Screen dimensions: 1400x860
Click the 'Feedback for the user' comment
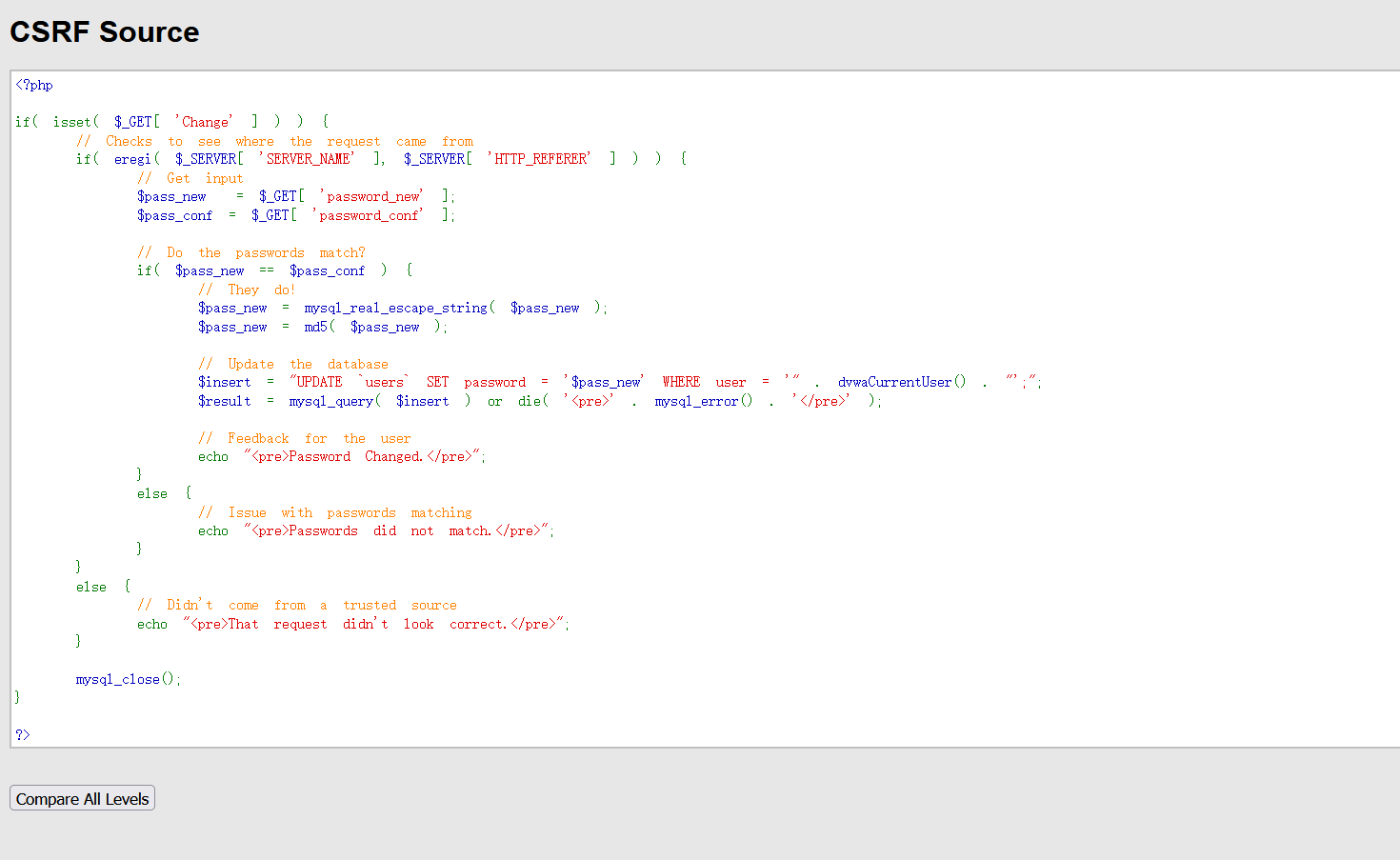click(305, 438)
